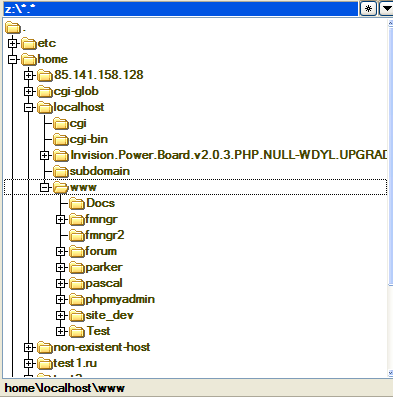Click the asterisk button beside path bar
This screenshot has width=393, height=398.
coord(368,8)
